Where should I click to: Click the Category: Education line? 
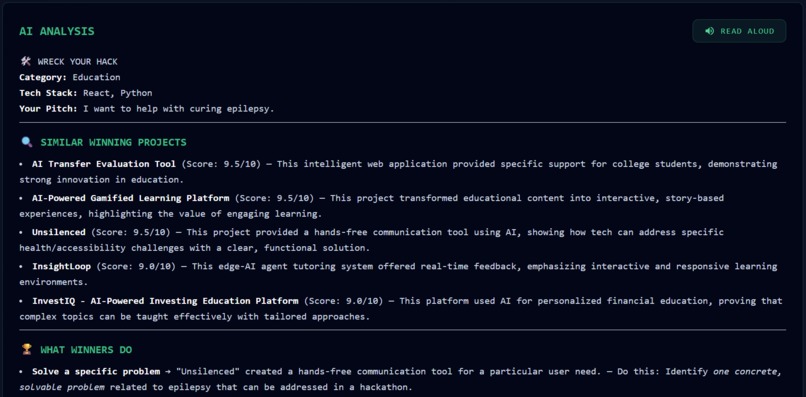(70, 78)
